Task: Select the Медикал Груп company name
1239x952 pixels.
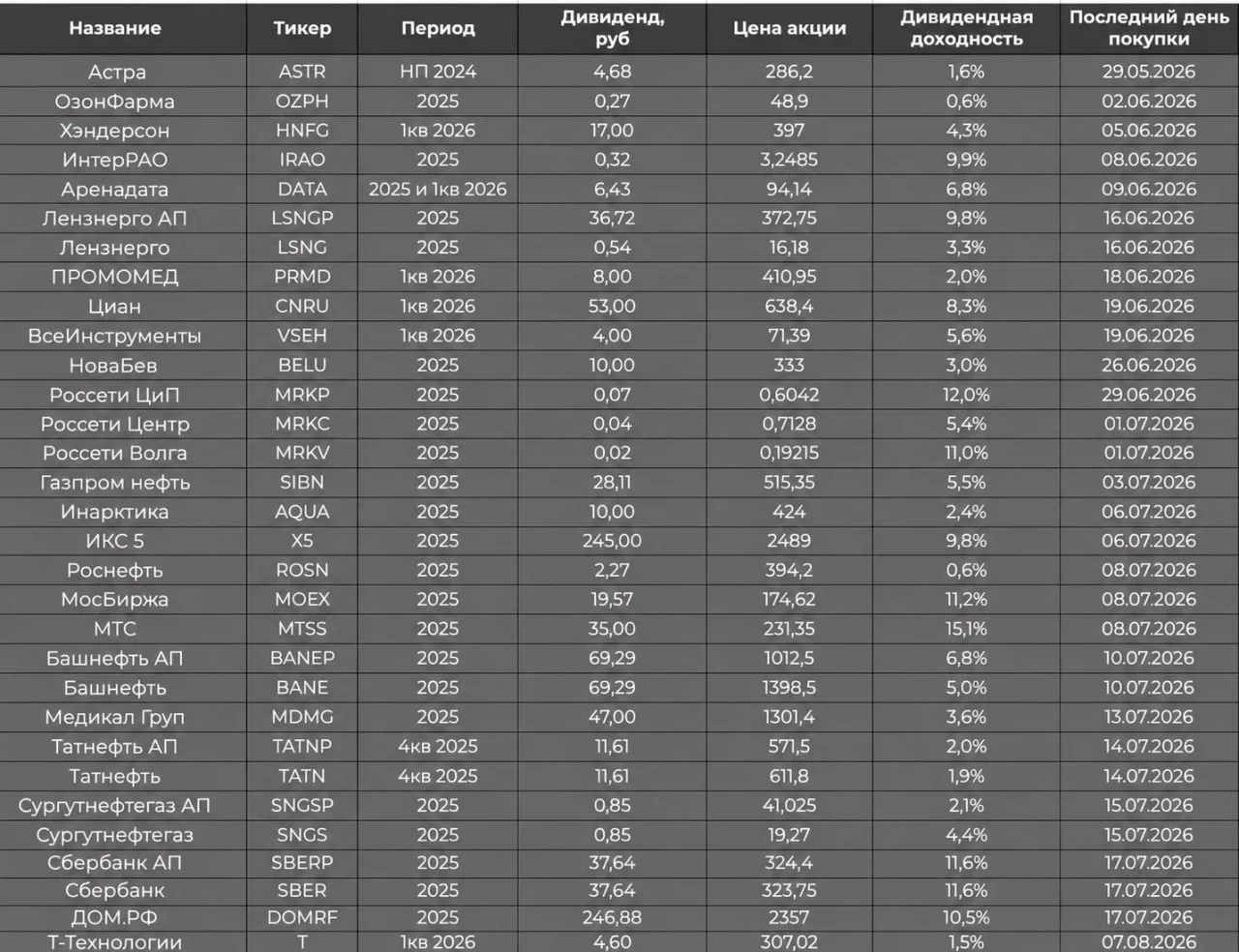Action: 114,717
